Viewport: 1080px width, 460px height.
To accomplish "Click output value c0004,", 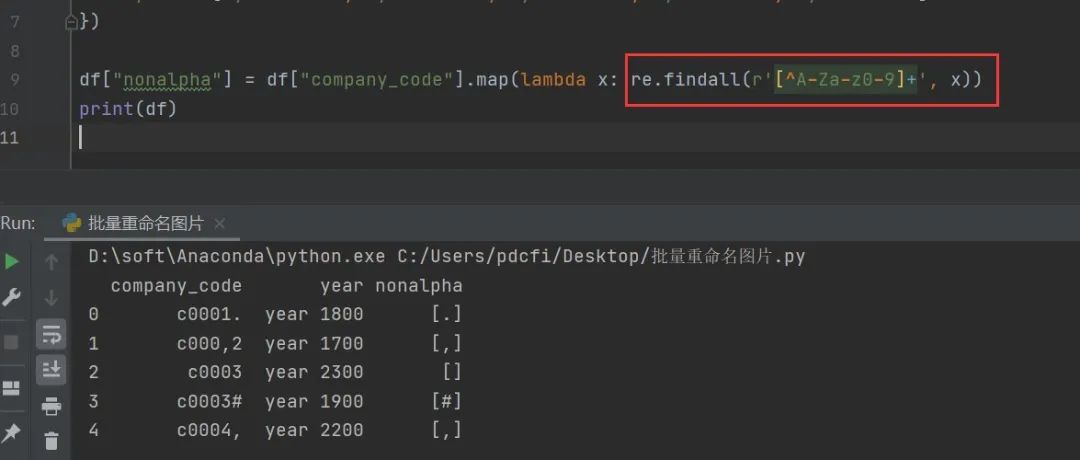I will [x=209, y=430].
